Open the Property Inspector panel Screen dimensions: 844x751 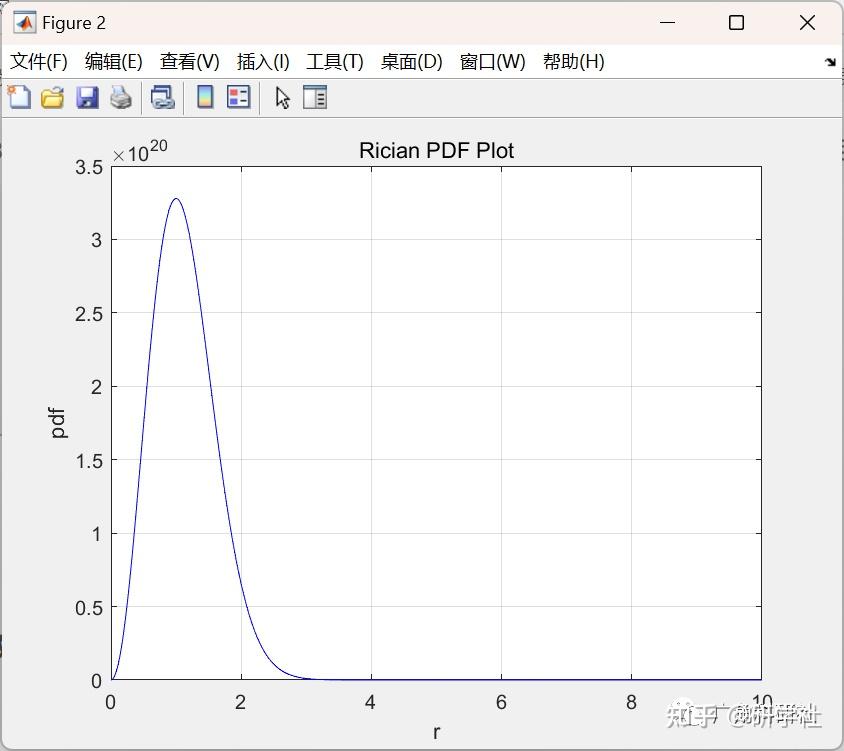[x=316, y=97]
